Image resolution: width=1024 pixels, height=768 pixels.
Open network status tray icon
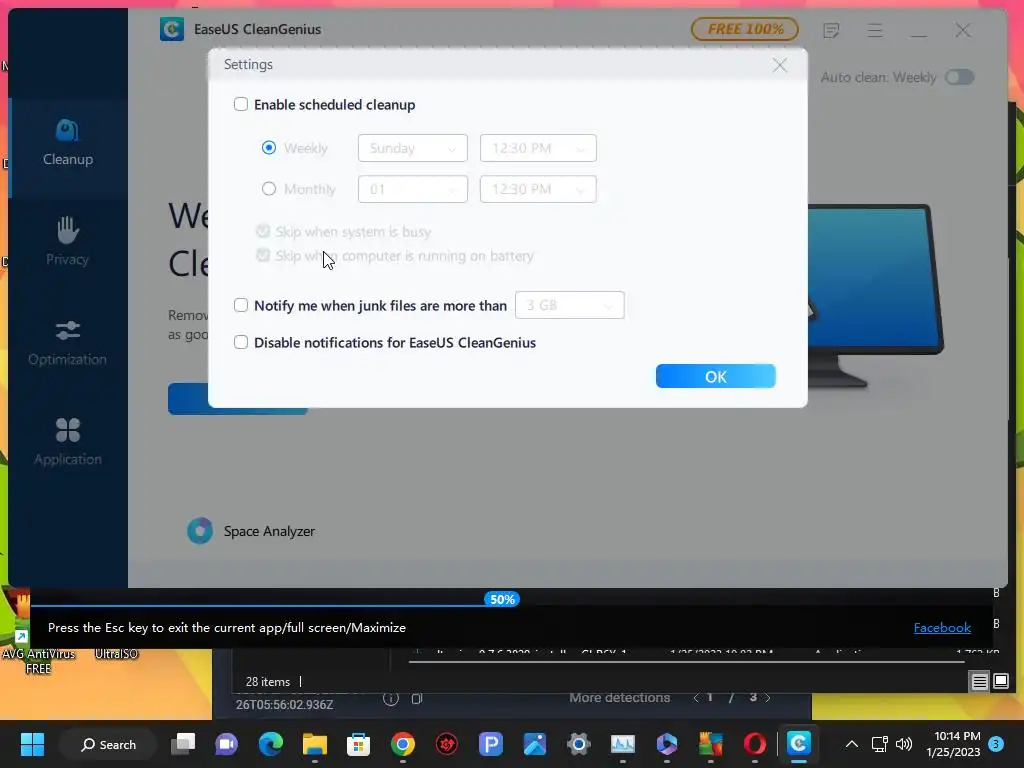point(880,744)
